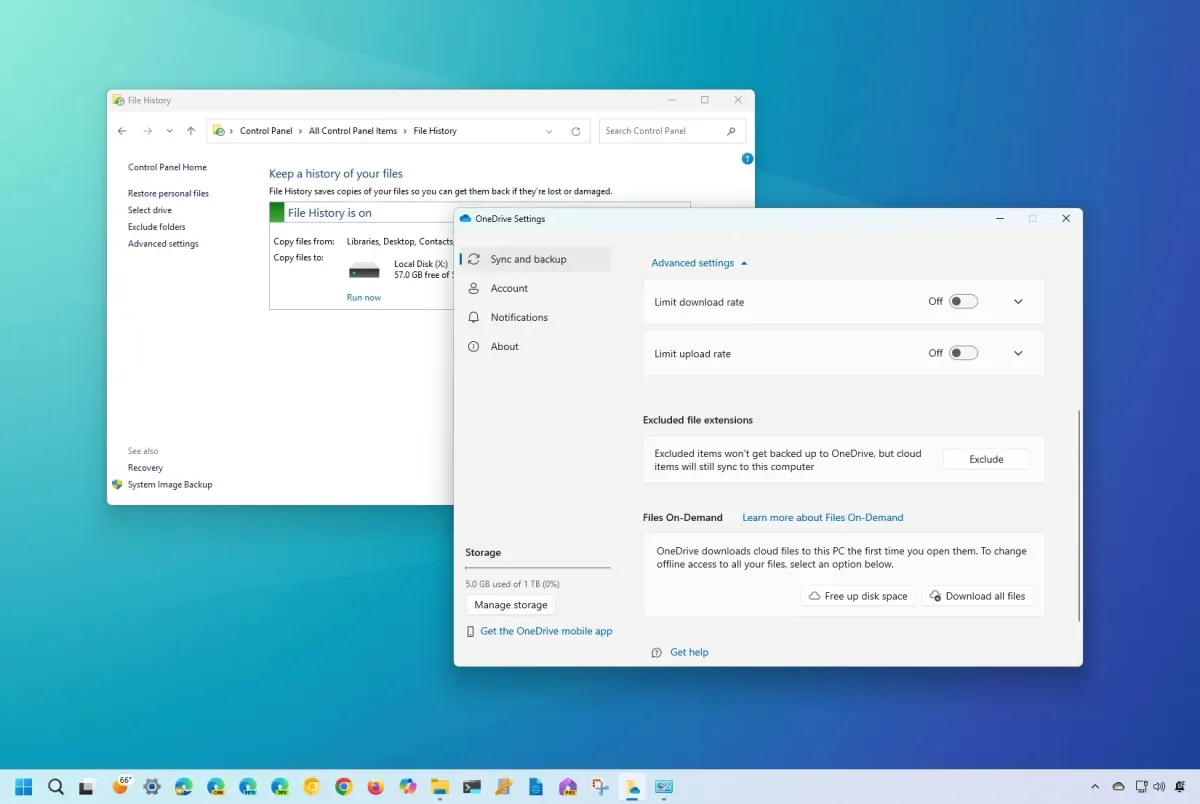The width and height of the screenshot is (1200, 804).
Task: Toggle the Limit upload rate switch
Action: tap(963, 353)
